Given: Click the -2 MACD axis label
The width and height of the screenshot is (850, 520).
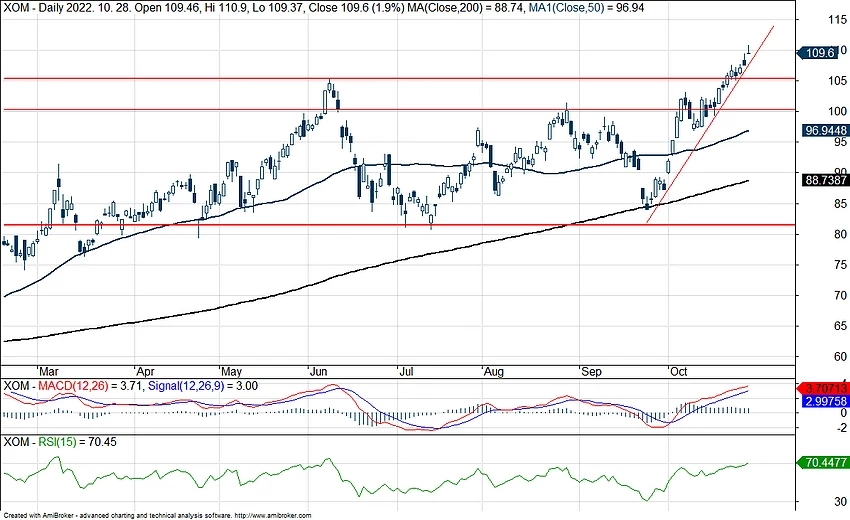Looking at the screenshot, I should coord(841,428).
